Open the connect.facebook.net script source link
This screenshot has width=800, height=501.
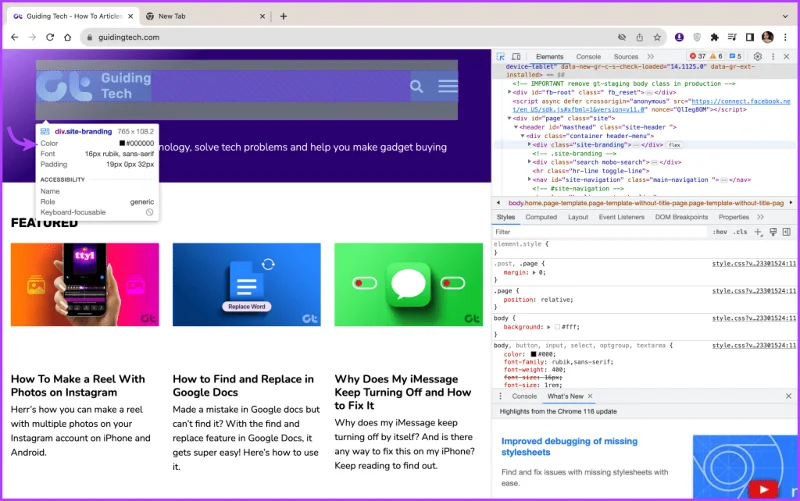(740, 101)
